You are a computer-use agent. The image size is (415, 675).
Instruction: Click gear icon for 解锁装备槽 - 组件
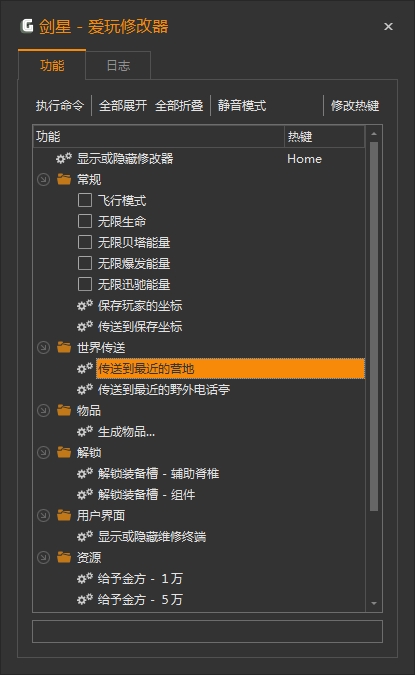click(x=85, y=494)
